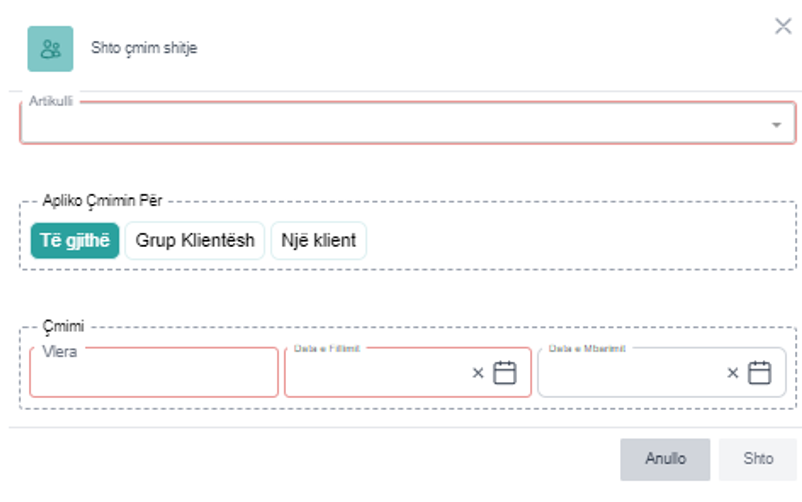This screenshot has width=802, height=502.
Task: Click the Shto button
Action: click(x=758, y=459)
